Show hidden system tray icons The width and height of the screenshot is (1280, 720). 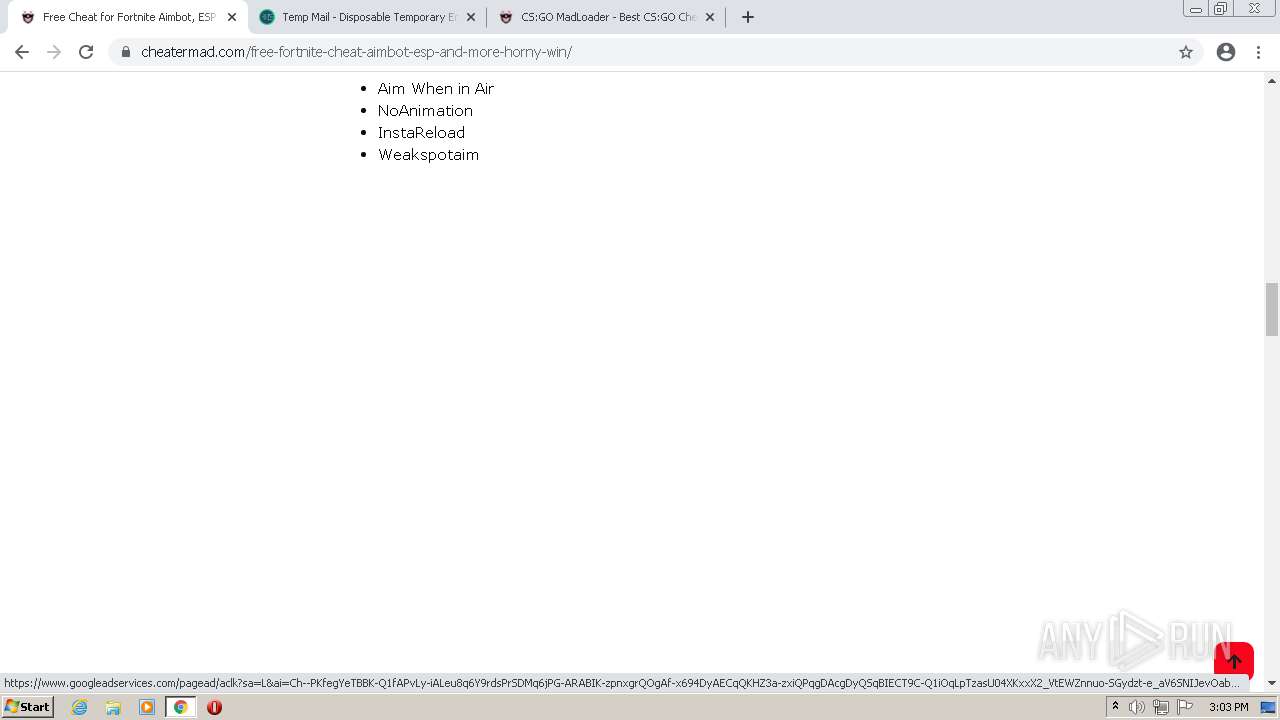click(1115, 707)
